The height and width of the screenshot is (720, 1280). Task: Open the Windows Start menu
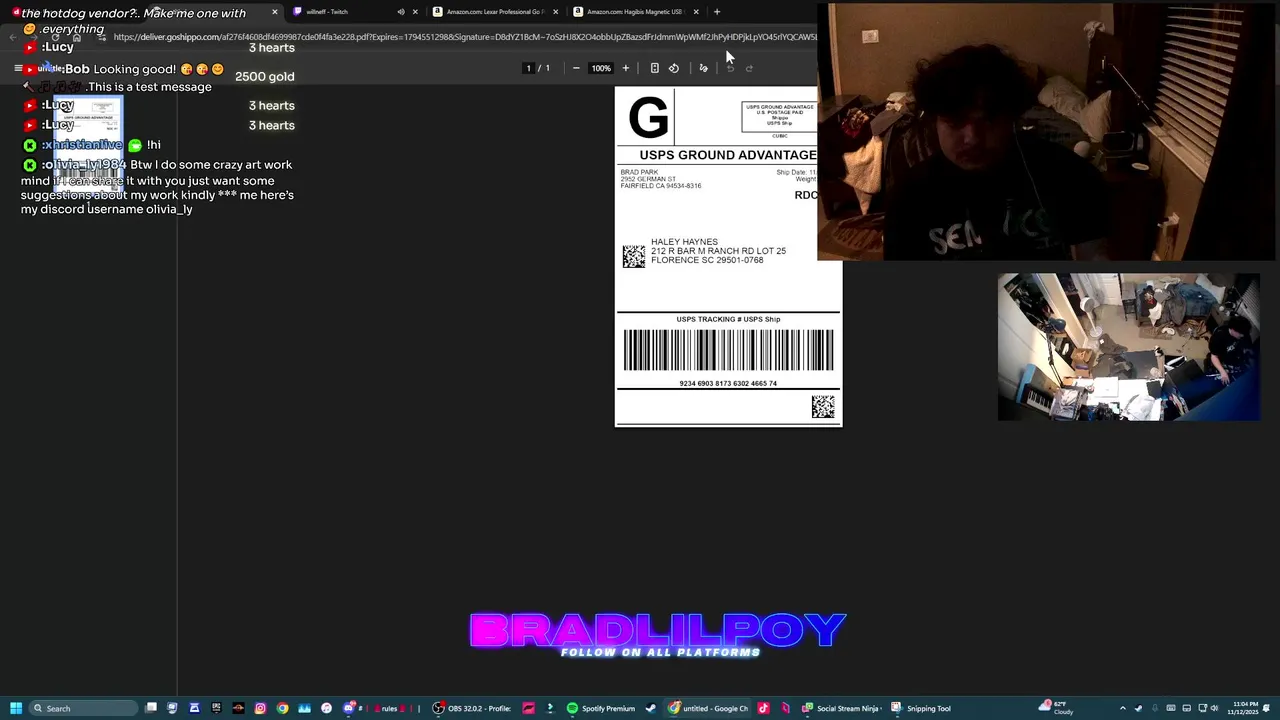[x=16, y=708]
